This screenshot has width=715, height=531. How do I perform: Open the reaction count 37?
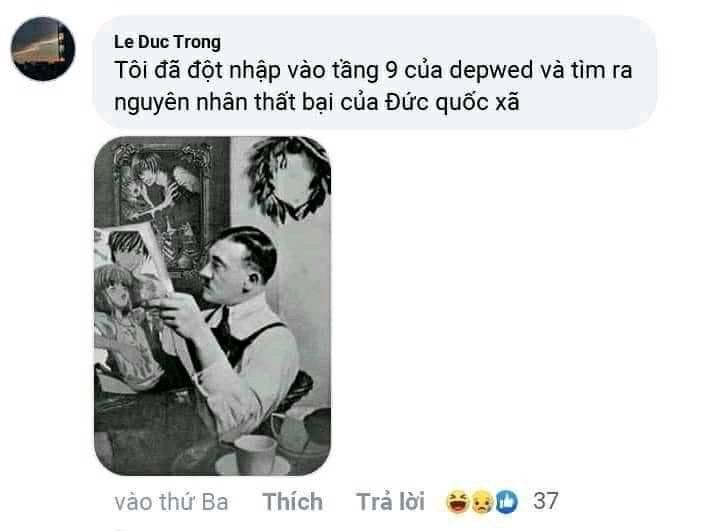click(546, 501)
